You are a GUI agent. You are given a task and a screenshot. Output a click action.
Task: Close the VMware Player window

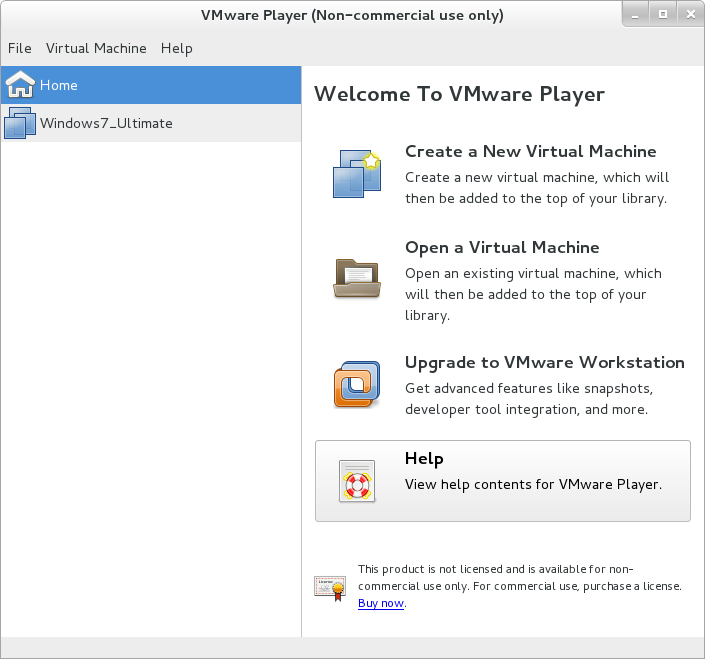691,15
